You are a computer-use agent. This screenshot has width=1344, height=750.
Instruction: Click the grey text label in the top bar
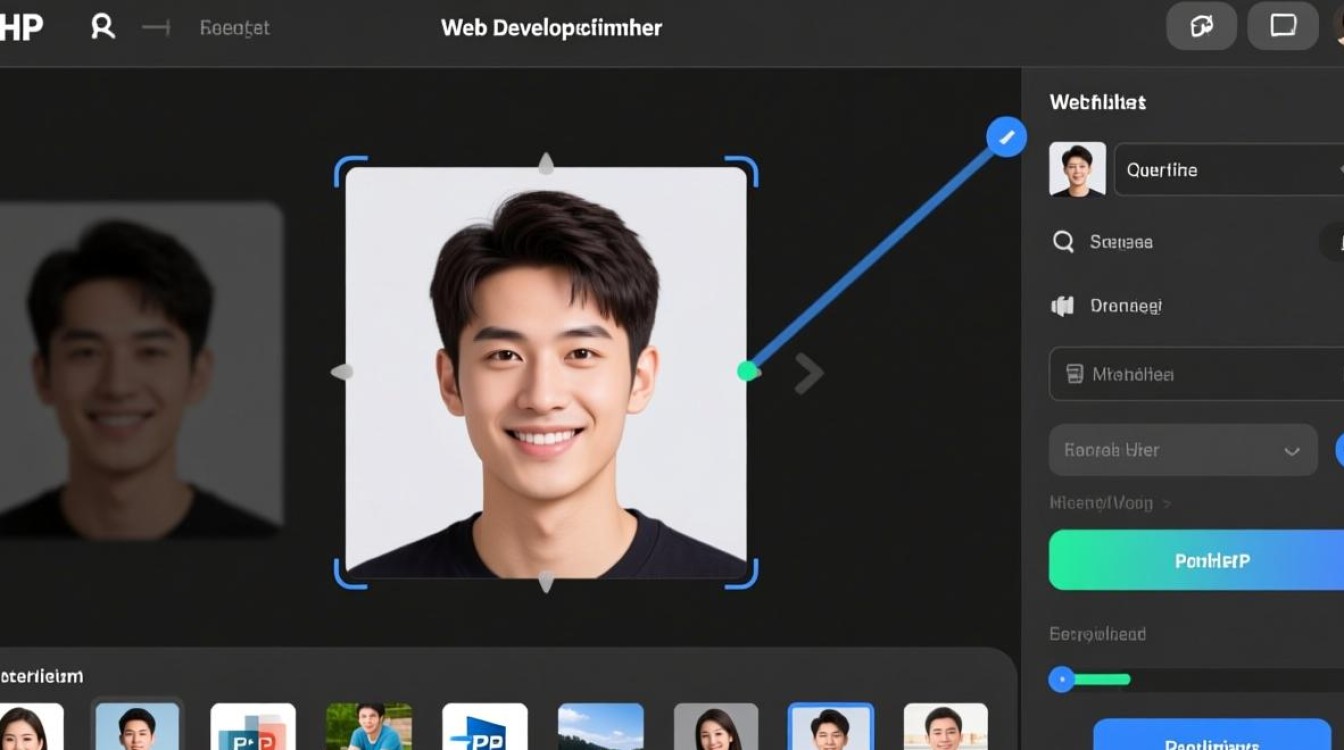(235, 27)
